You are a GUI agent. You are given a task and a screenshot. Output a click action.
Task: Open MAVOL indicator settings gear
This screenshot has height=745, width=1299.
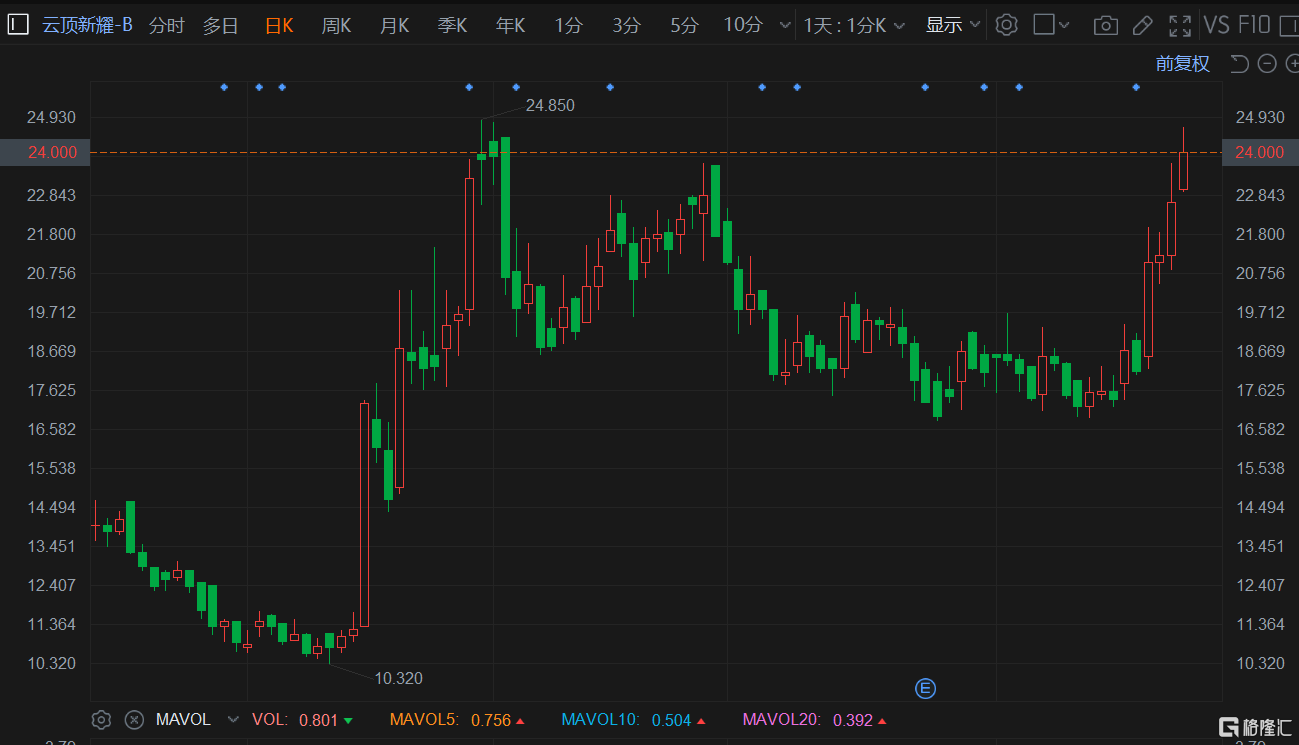[x=101, y=719]
